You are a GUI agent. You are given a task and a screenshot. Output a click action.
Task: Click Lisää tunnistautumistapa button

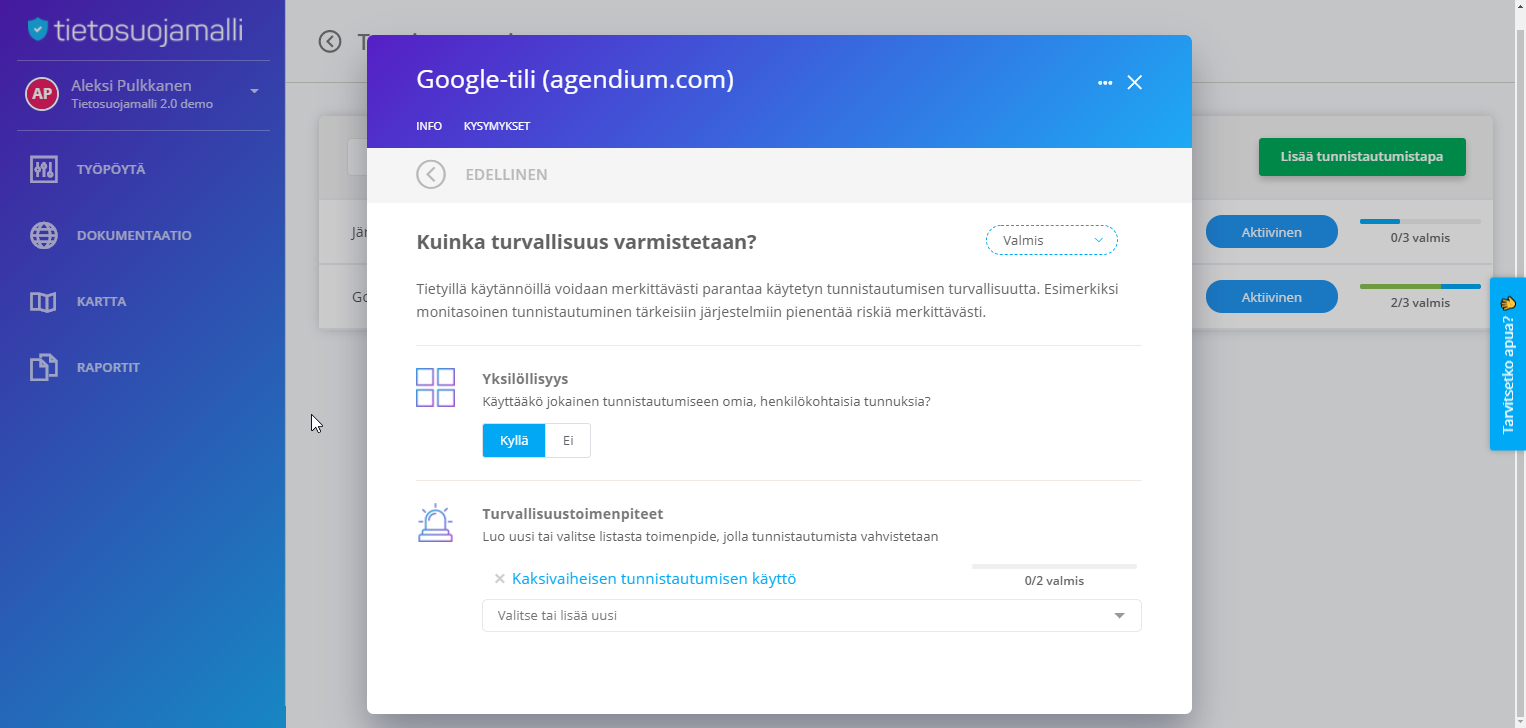coord(1362,157)
